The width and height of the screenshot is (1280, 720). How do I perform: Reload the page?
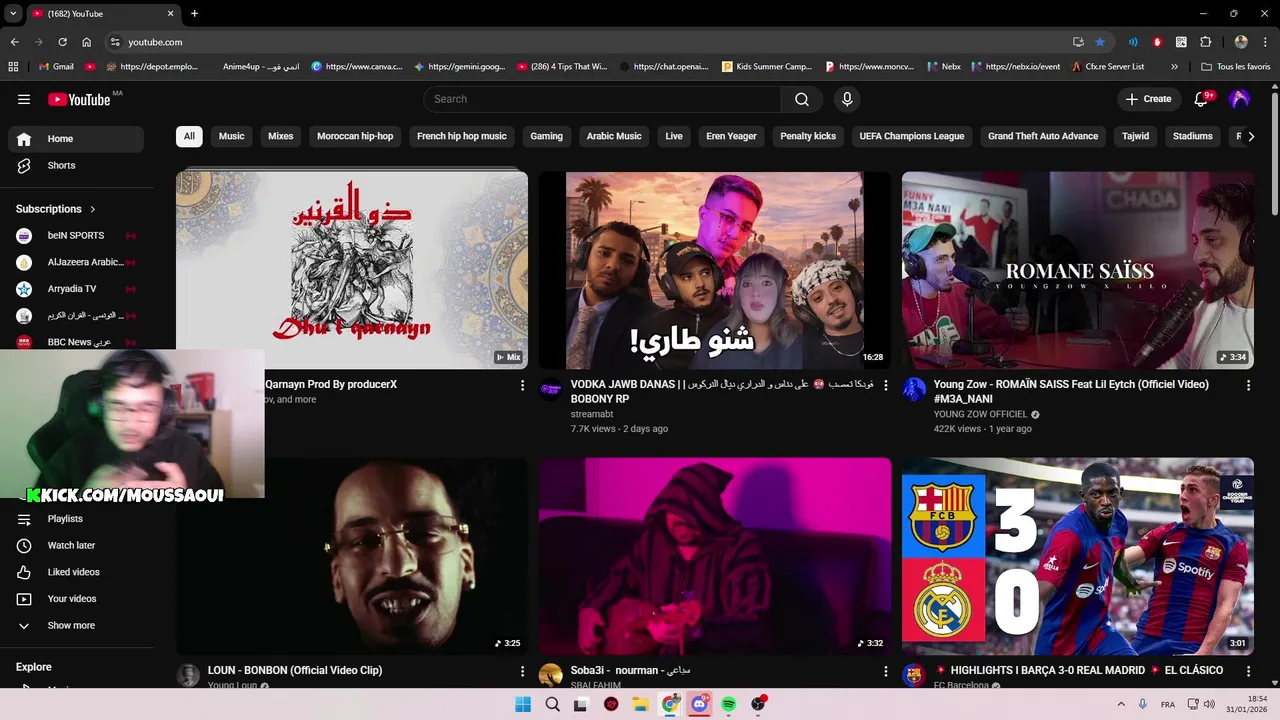(x=62, y=42)
